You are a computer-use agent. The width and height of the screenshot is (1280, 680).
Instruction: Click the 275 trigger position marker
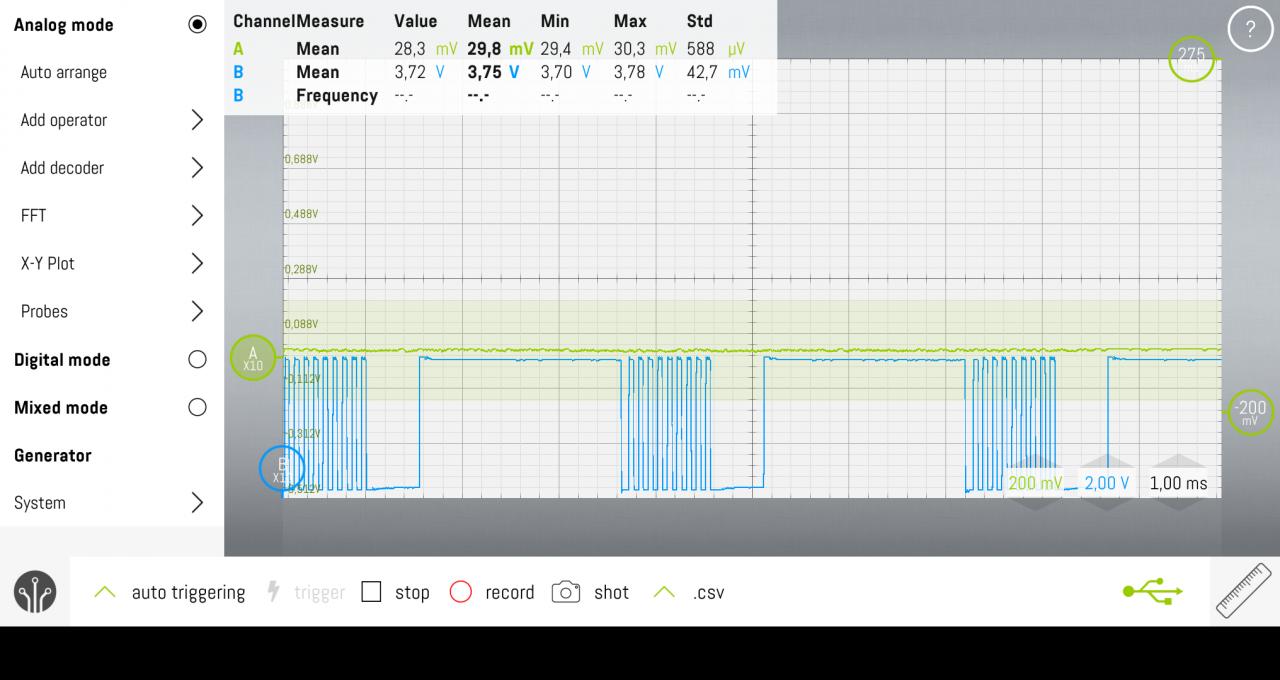click(1191, 58)
